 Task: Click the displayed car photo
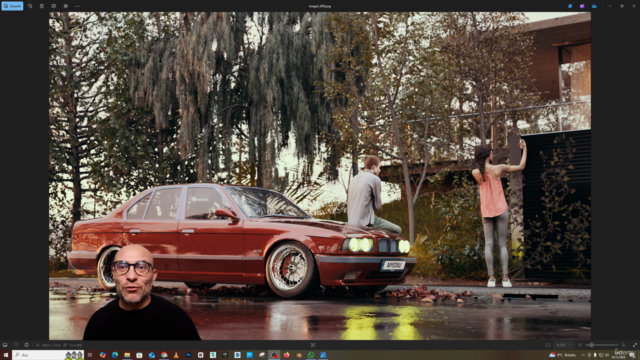[320, 176]
